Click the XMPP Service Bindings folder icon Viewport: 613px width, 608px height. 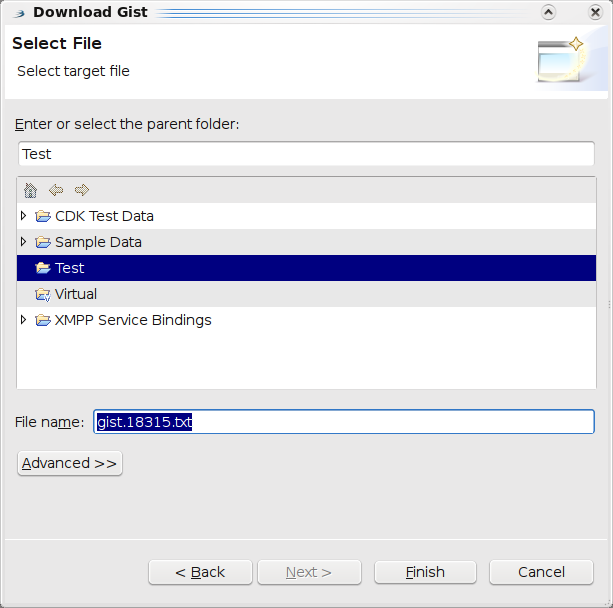[x=43, y=320]
